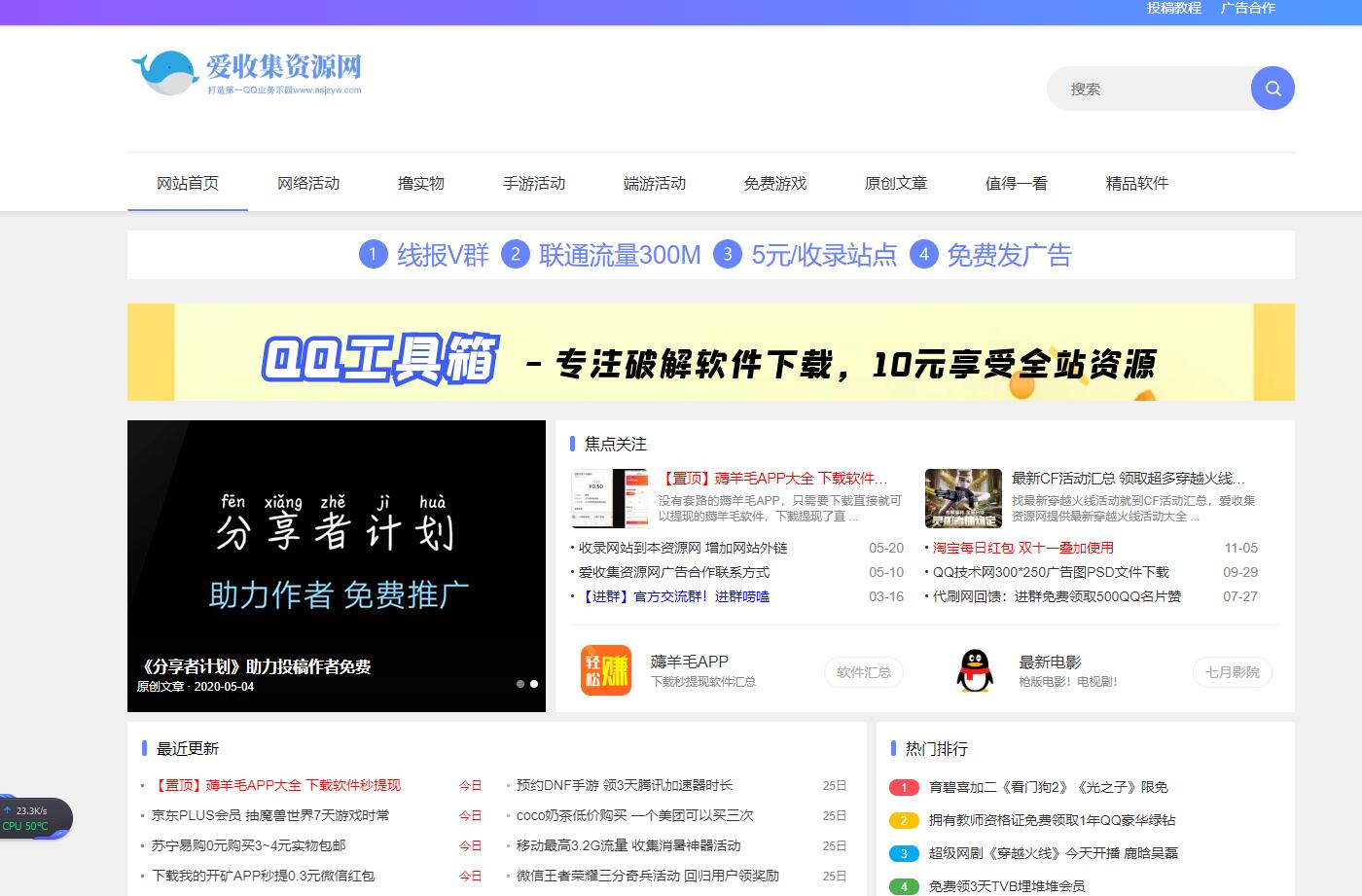
Task: Click the whale site logo
Action: [246, 72]
